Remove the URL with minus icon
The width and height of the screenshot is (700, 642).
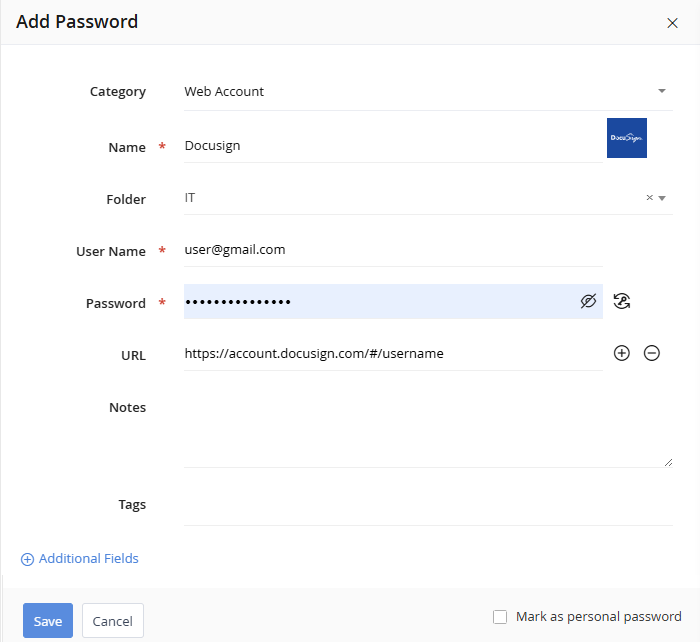pyautogui.click(x=652, y=353)
